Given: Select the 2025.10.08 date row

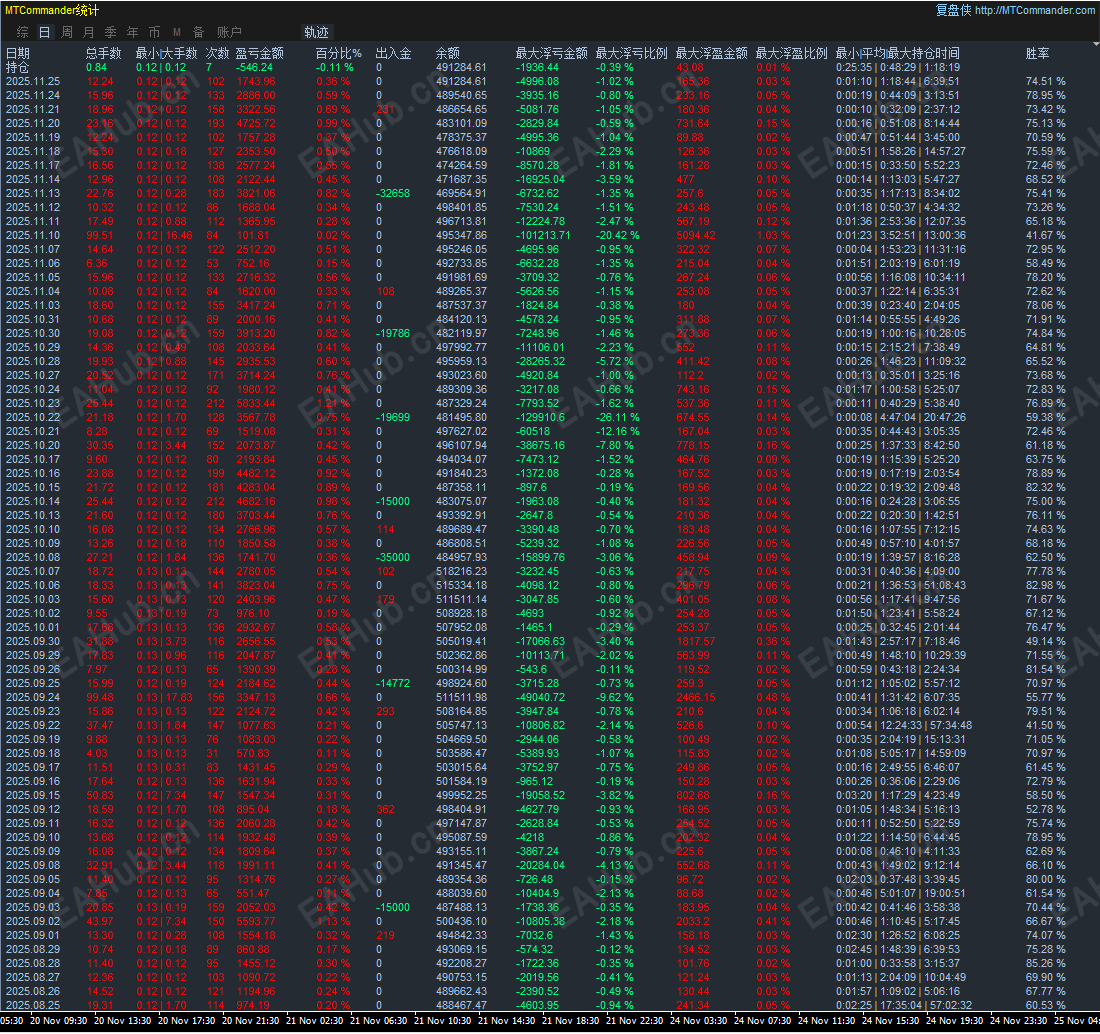Looking at the screenshot, I should pos(33,558).
